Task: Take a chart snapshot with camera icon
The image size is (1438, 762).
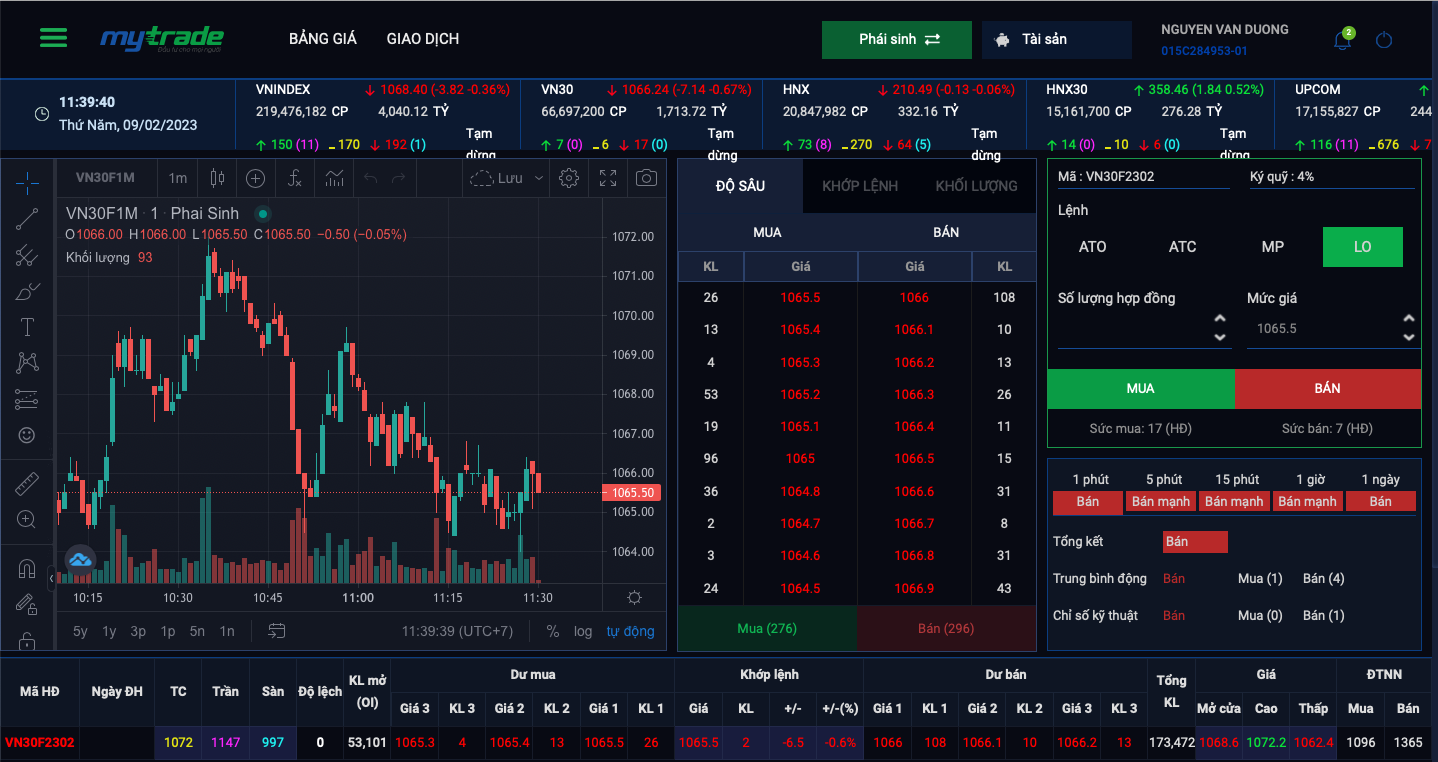Action: pyautogui.click(x=646, y=178)
